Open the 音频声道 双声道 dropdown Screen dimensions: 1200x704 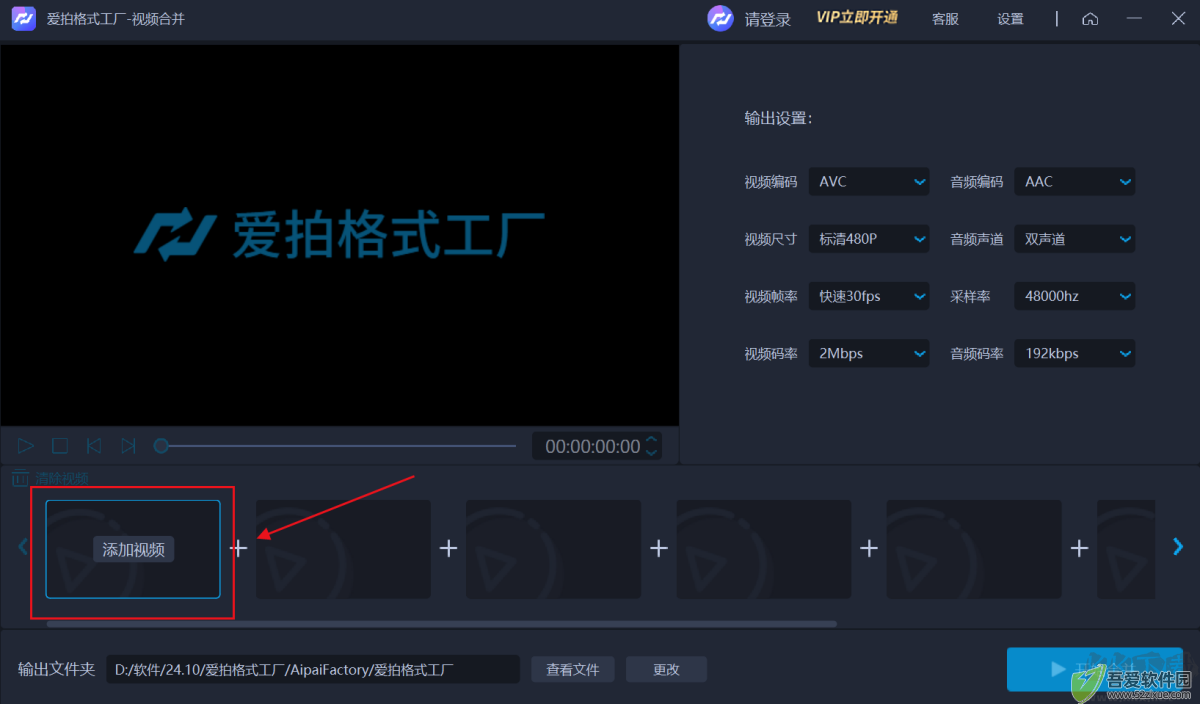[x=1075, y=239]
